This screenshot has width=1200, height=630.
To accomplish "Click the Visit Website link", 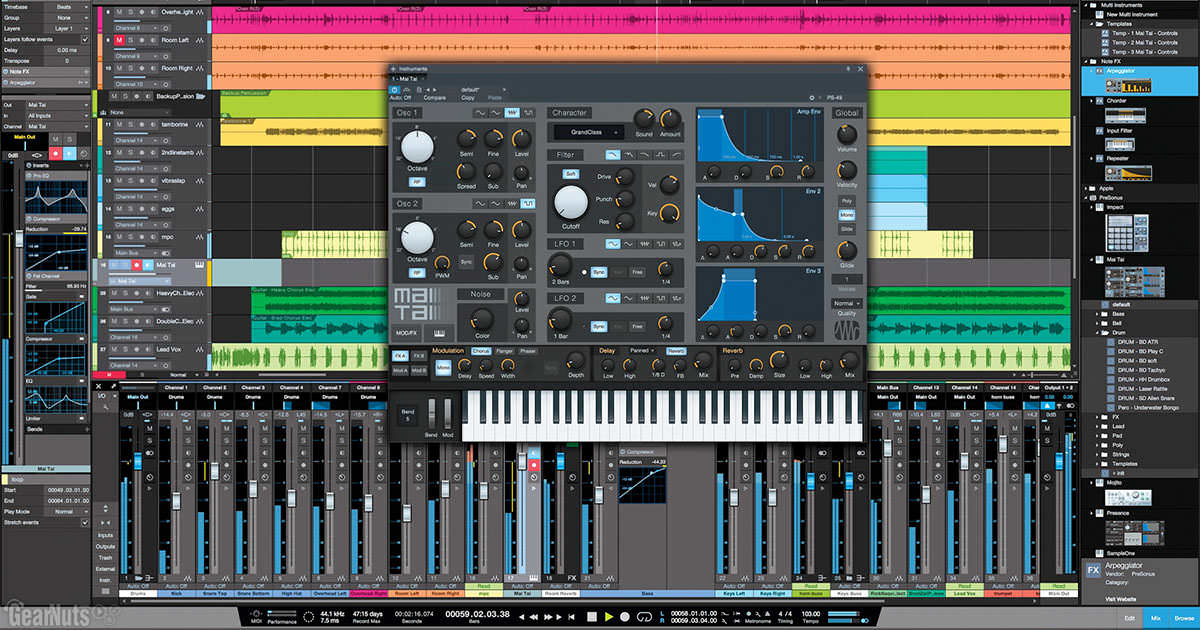I will 1122,598.
